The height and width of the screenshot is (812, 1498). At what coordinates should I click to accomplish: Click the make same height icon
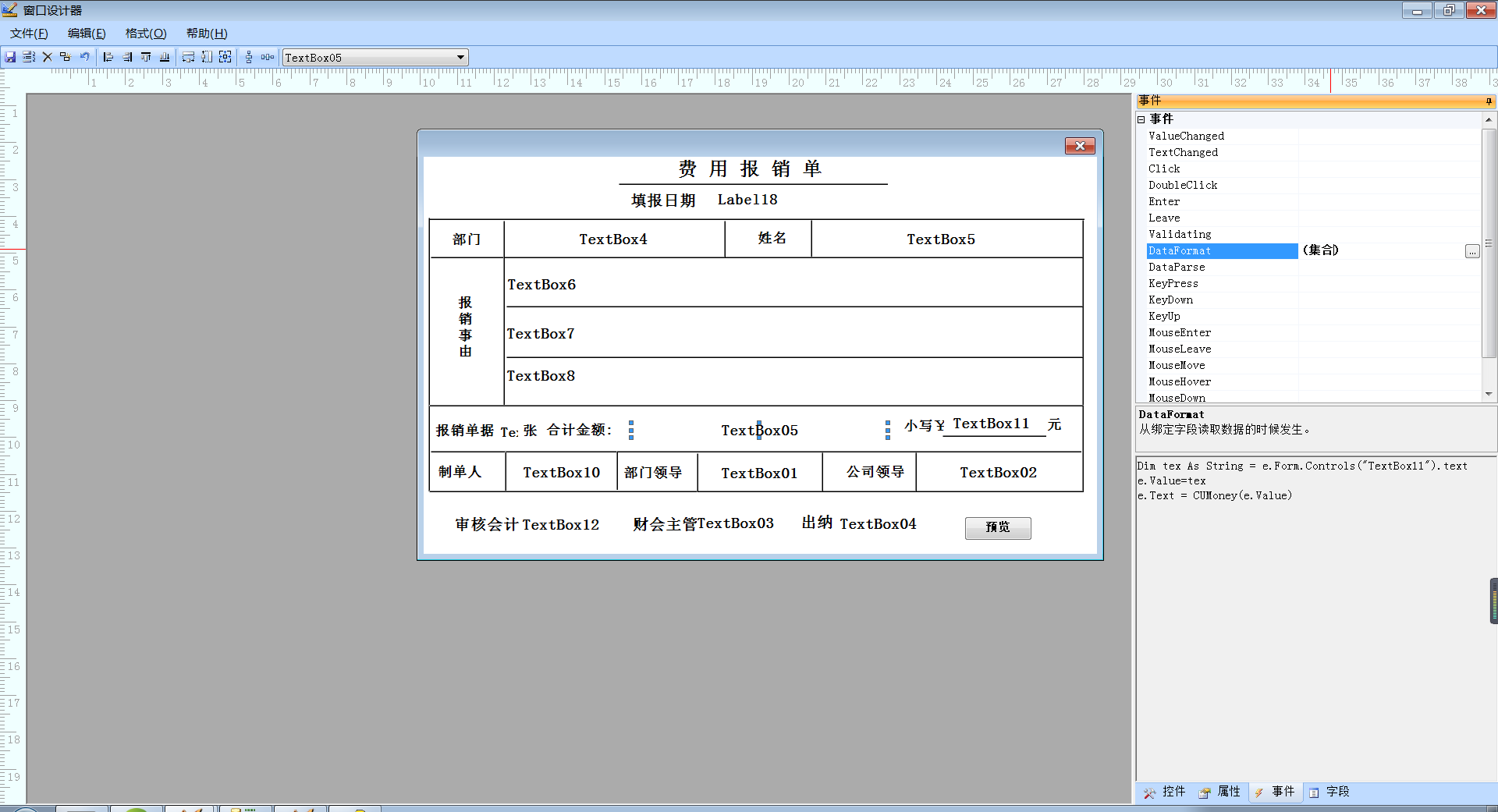[207, 57]
